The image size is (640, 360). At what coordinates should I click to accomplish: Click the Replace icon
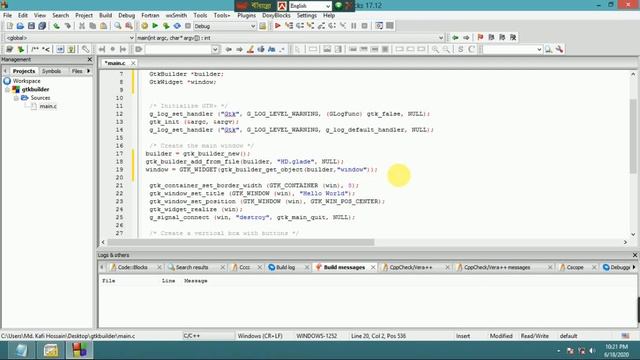point(129,26)
